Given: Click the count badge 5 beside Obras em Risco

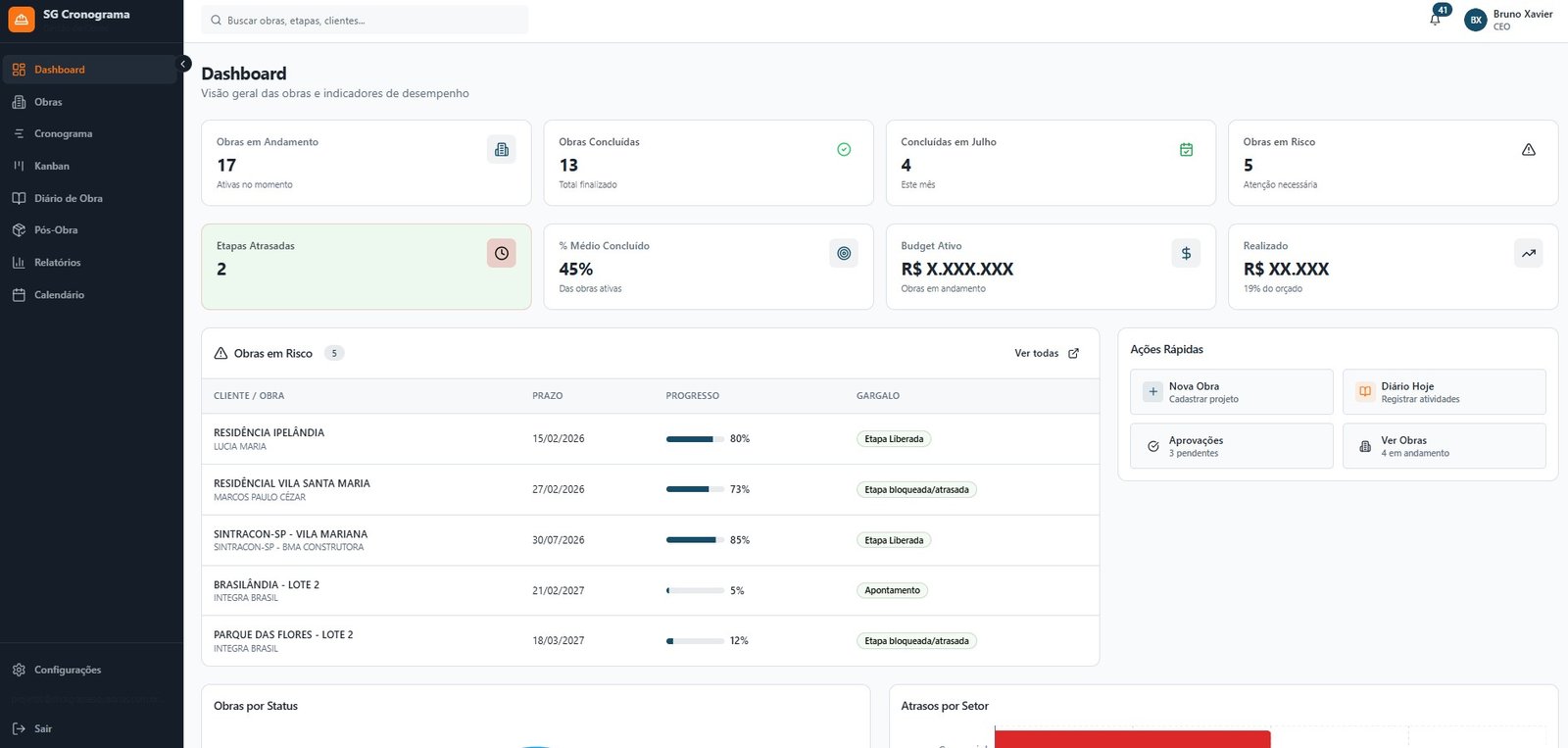Looking at the screenshot, I should click(334, 353).
